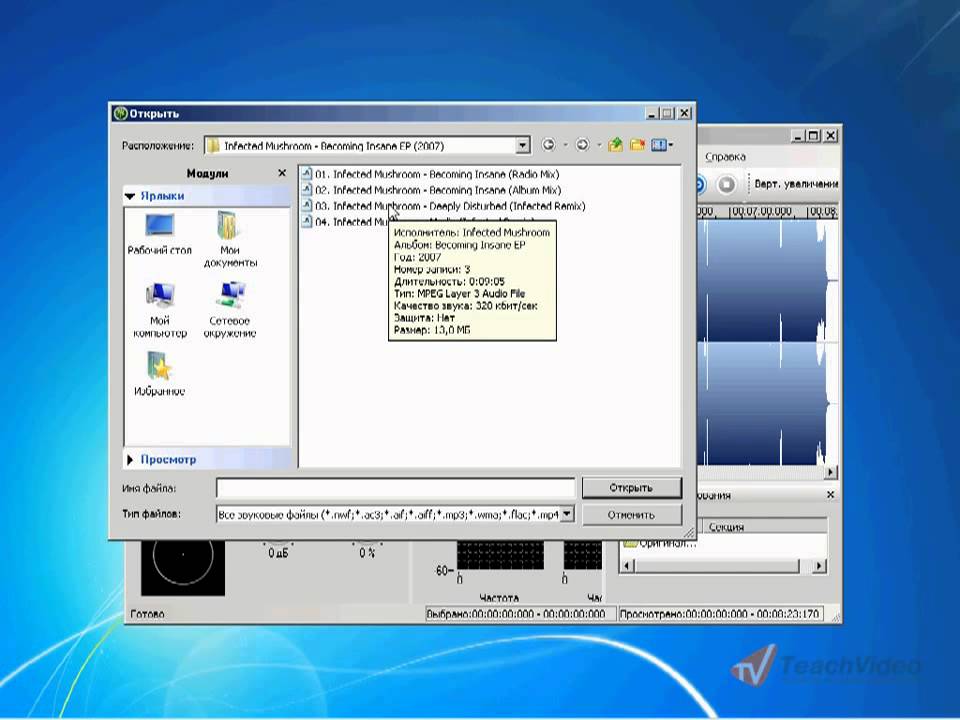960x720 pixels.
Task: Select track 02 Becoming Insane (Album Mix)
Action: [x=432, y=190]
